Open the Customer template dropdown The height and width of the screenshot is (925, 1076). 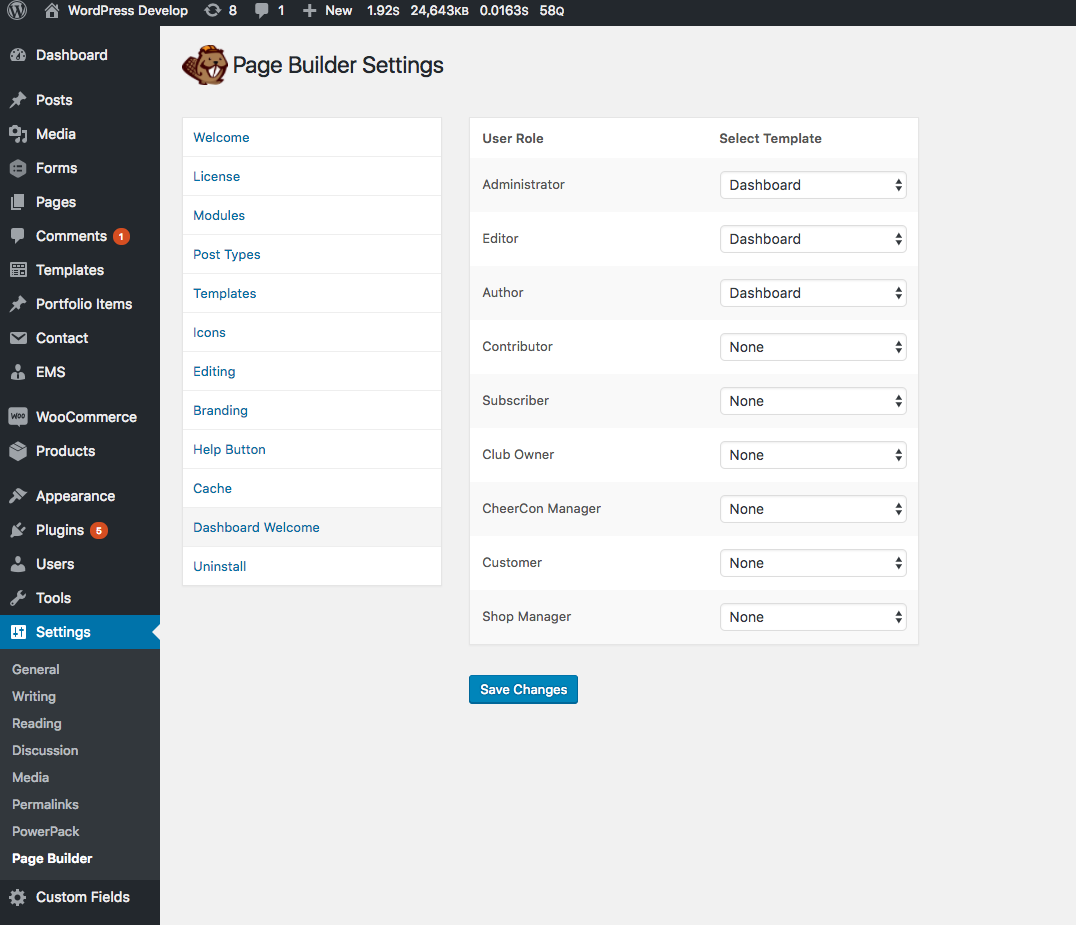coord(813,563)
